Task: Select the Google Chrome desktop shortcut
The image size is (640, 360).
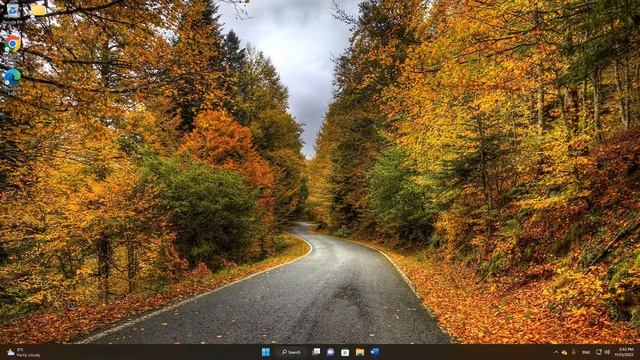Action: (x=12, y=44)
